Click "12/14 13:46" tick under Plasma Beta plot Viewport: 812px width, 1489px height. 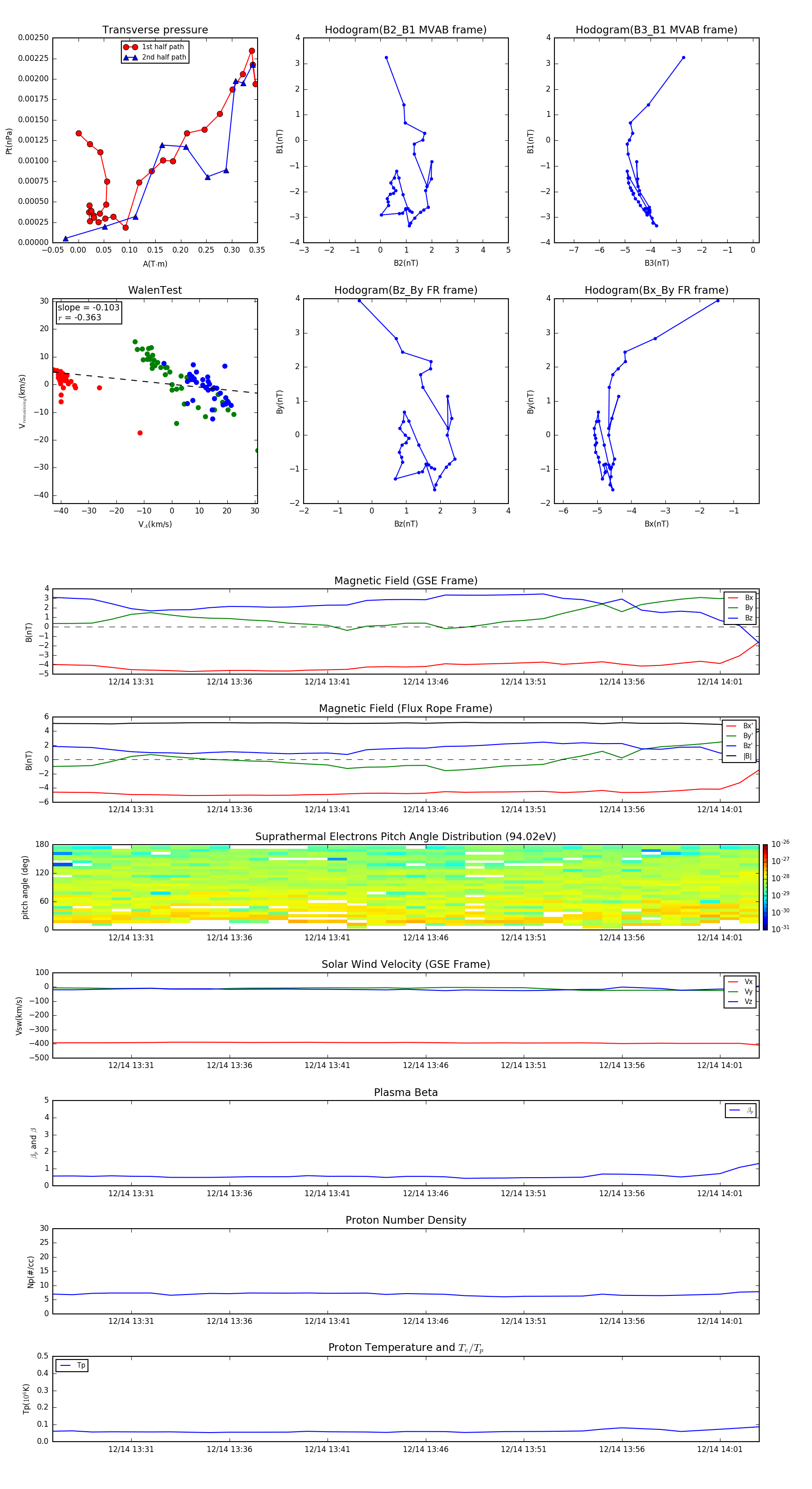pos(425,1193)
